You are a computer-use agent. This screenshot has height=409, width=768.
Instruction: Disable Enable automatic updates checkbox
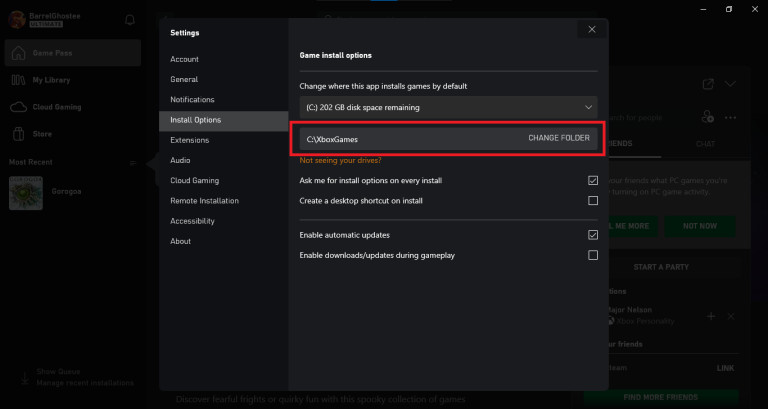point(593,235)
